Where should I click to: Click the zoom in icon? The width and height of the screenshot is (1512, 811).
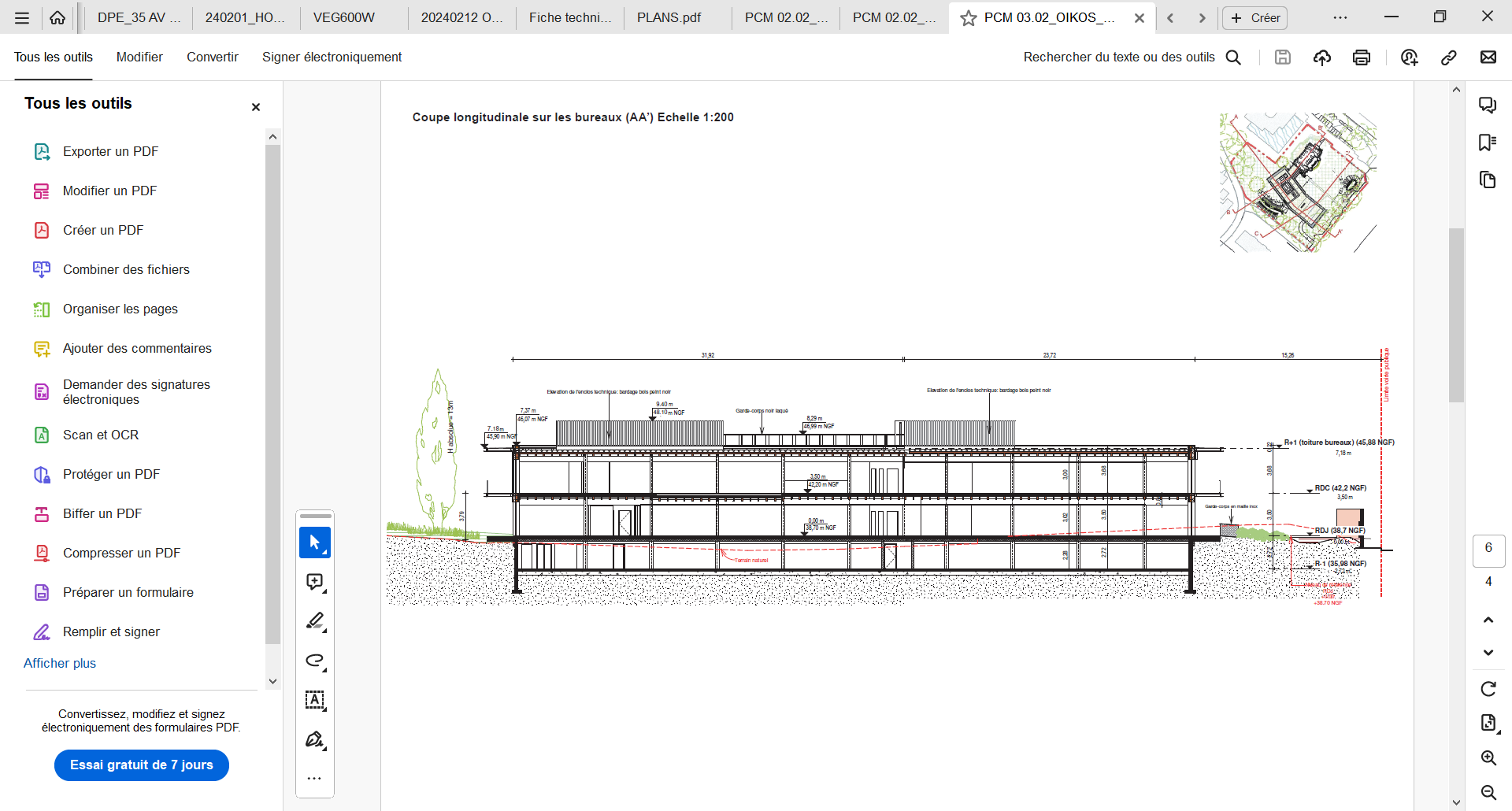1488,757
